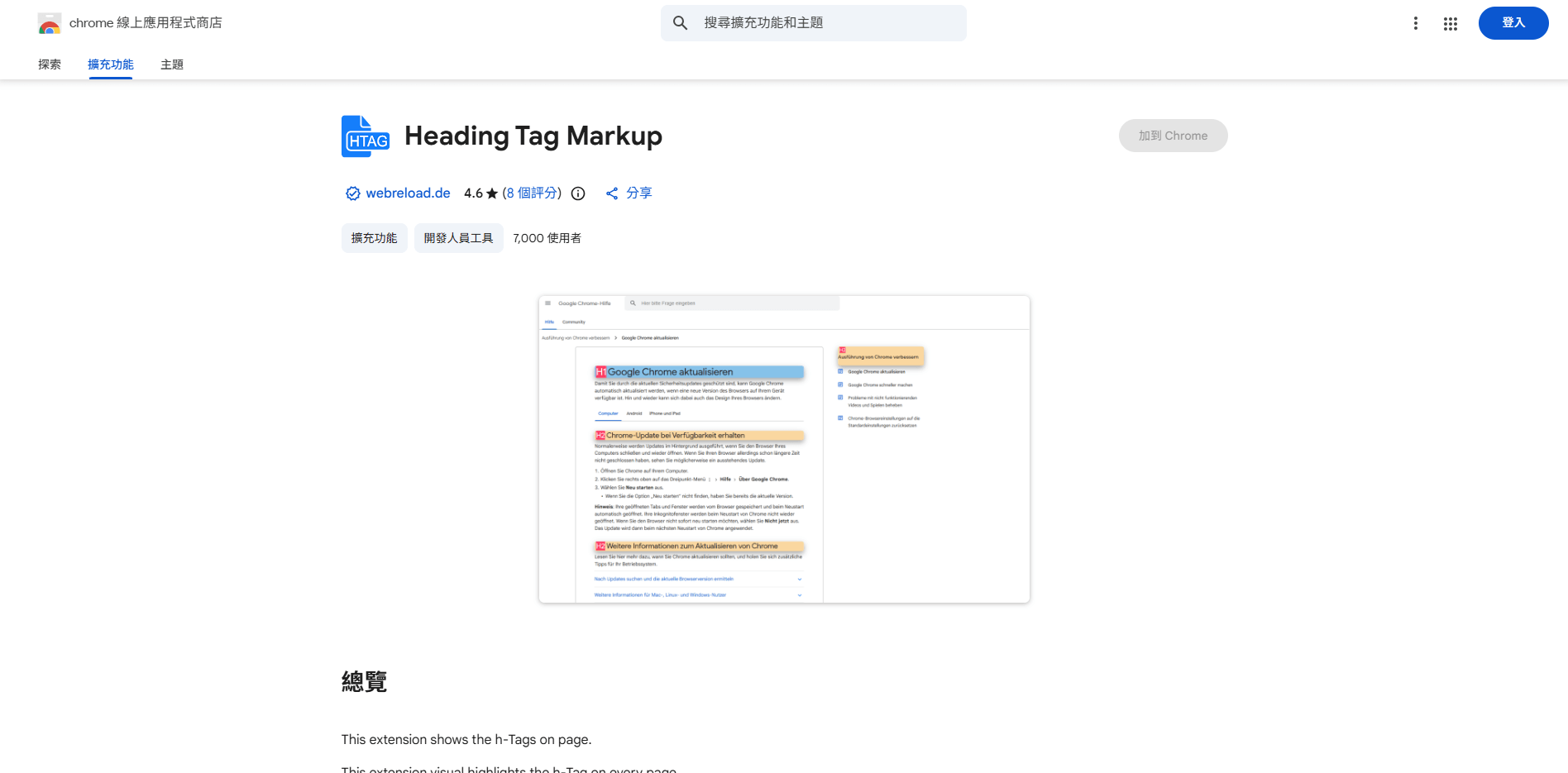The height and width of the screenshot is (773, 1568).
Task: Switch to the 探索 tab
Action: (x=49, y=64)
